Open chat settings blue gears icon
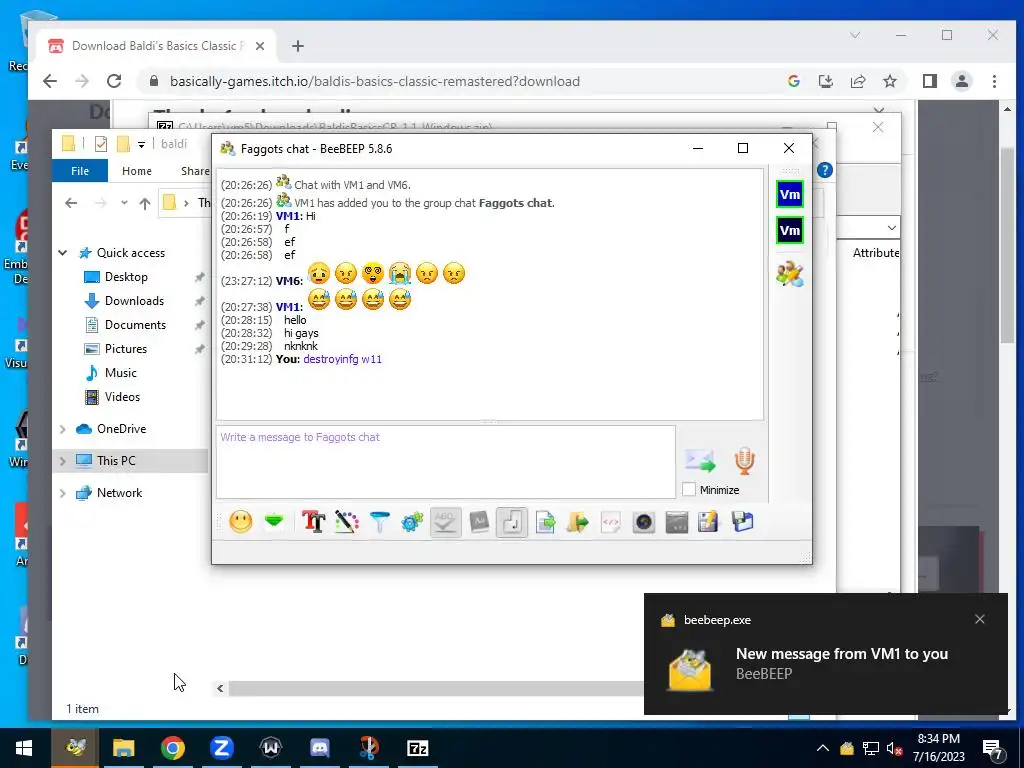This screenshot has width=1024, height=768. pyautogui.click(x=412, y=522)
